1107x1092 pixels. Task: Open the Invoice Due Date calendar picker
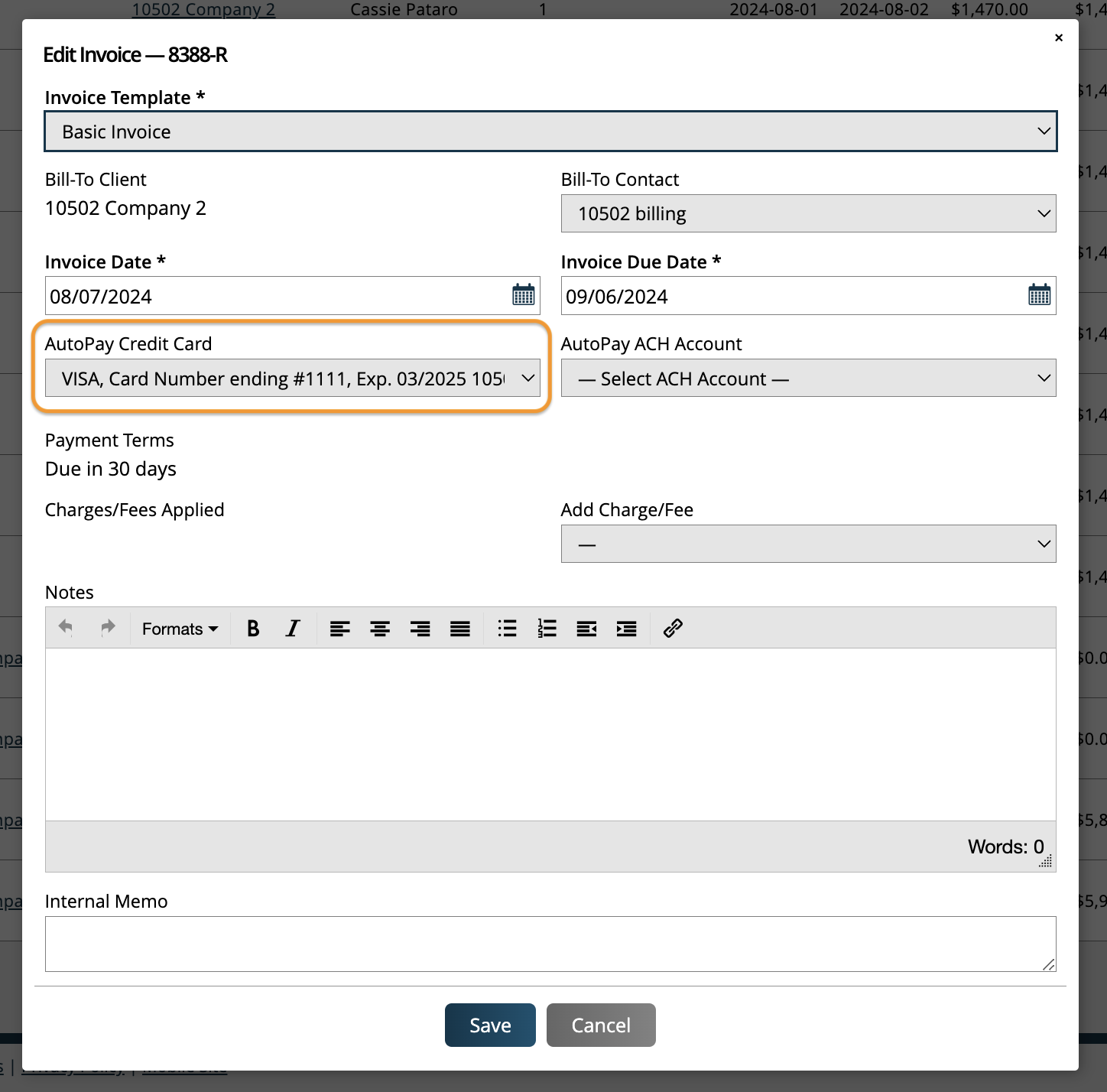pyautogui.click(x=1039, y=295)
